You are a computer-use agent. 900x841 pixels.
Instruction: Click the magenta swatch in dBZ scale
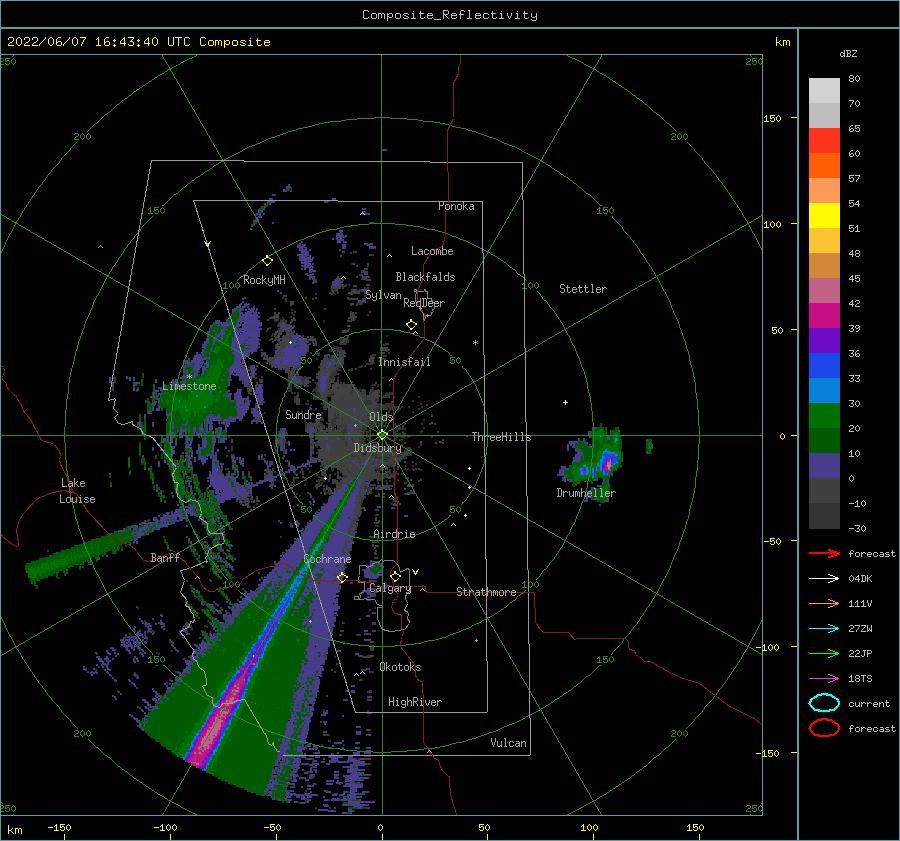coord(824,316)
